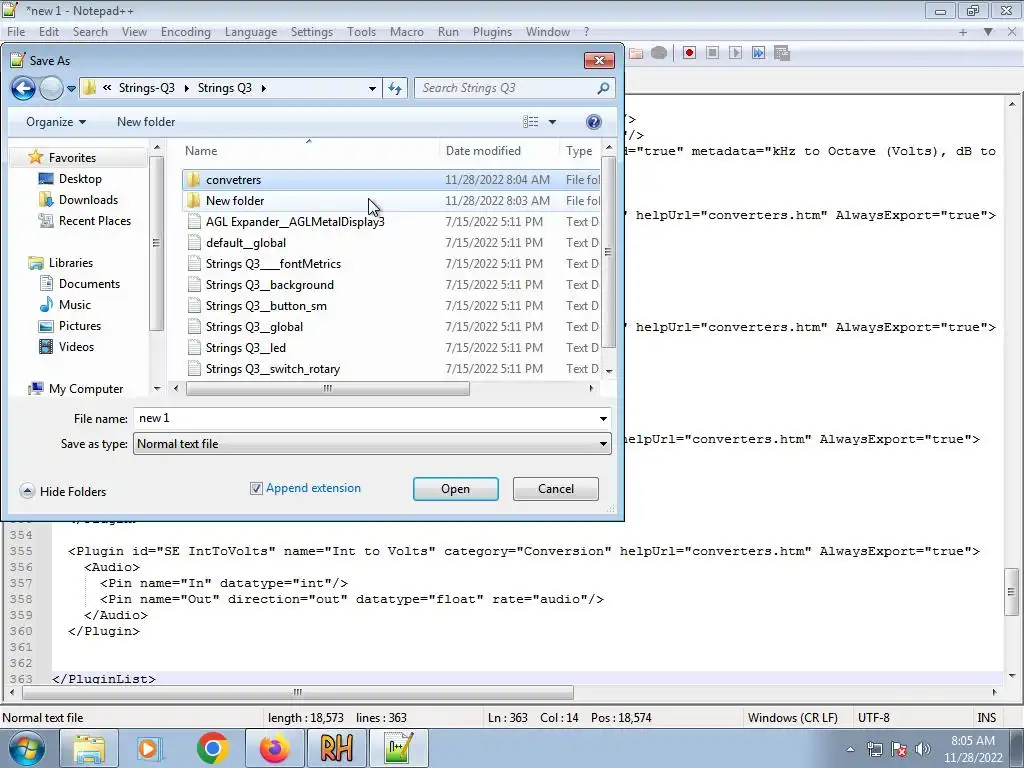Click the Folder as Workspace toolbar icon
Viewport: 1024px width, 768px height.
pyautogui.click(x=635, y=53)
